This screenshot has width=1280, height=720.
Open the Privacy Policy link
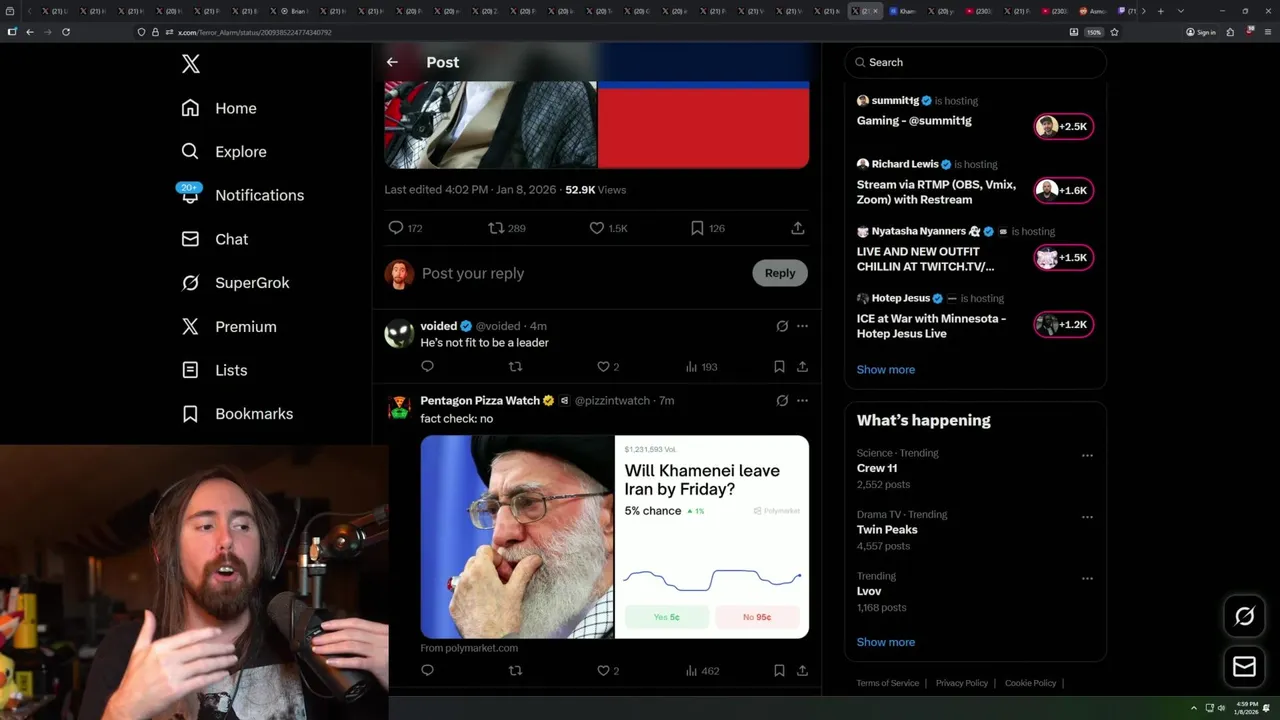[x=962, y=683]
